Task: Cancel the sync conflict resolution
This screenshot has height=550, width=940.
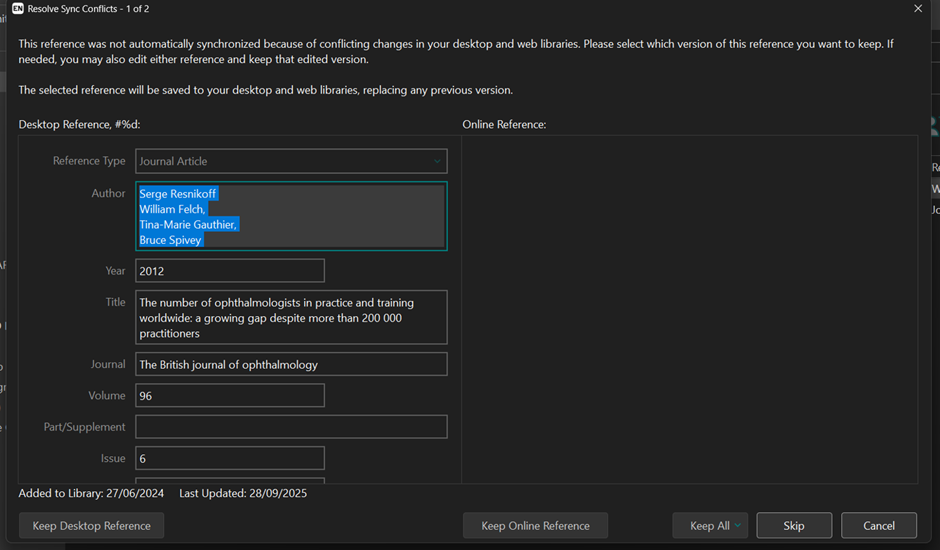Action: (879, 526)
